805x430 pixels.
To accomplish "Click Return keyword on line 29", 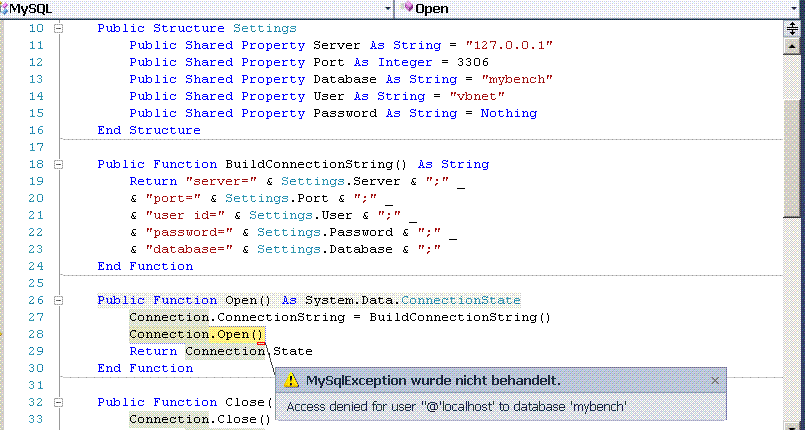I will point(153,351).
